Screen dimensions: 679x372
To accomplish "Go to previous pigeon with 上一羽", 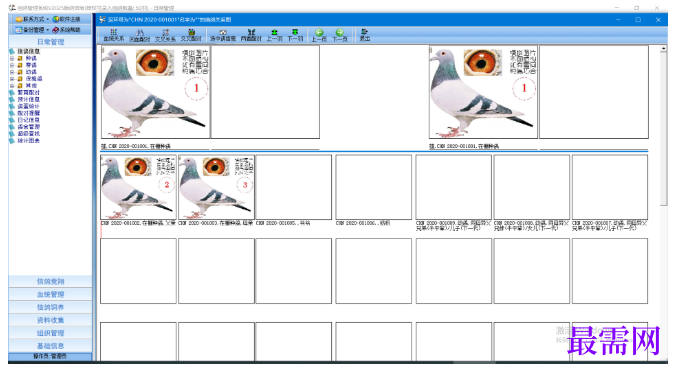I will [x=274, y=35].
